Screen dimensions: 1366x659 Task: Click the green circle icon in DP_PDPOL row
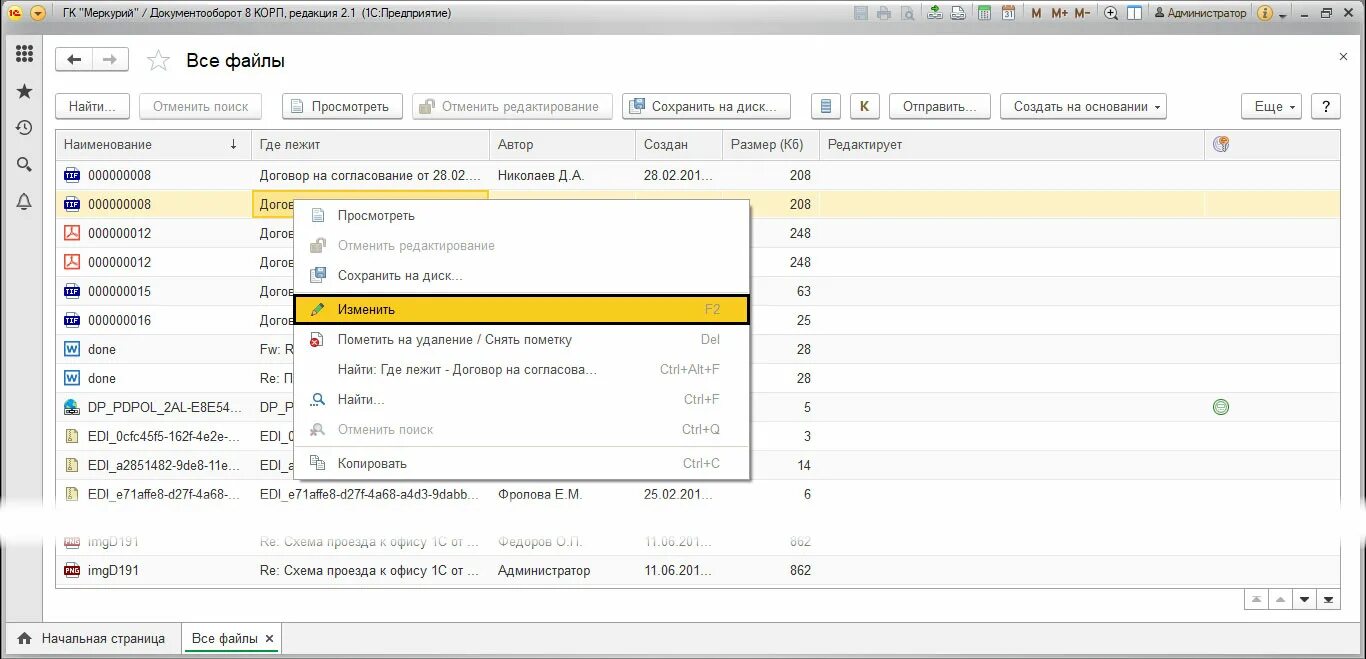coord(1220,407)
